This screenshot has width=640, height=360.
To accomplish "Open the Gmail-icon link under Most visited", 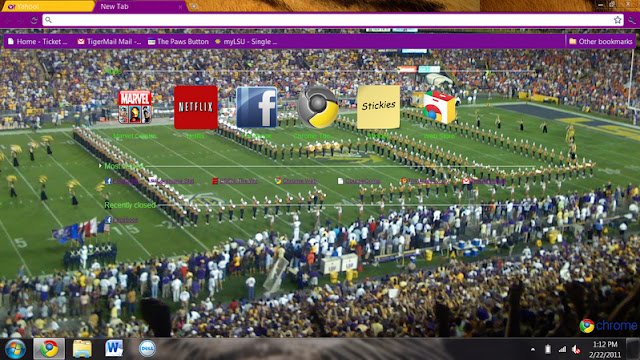I will (484, 181).
